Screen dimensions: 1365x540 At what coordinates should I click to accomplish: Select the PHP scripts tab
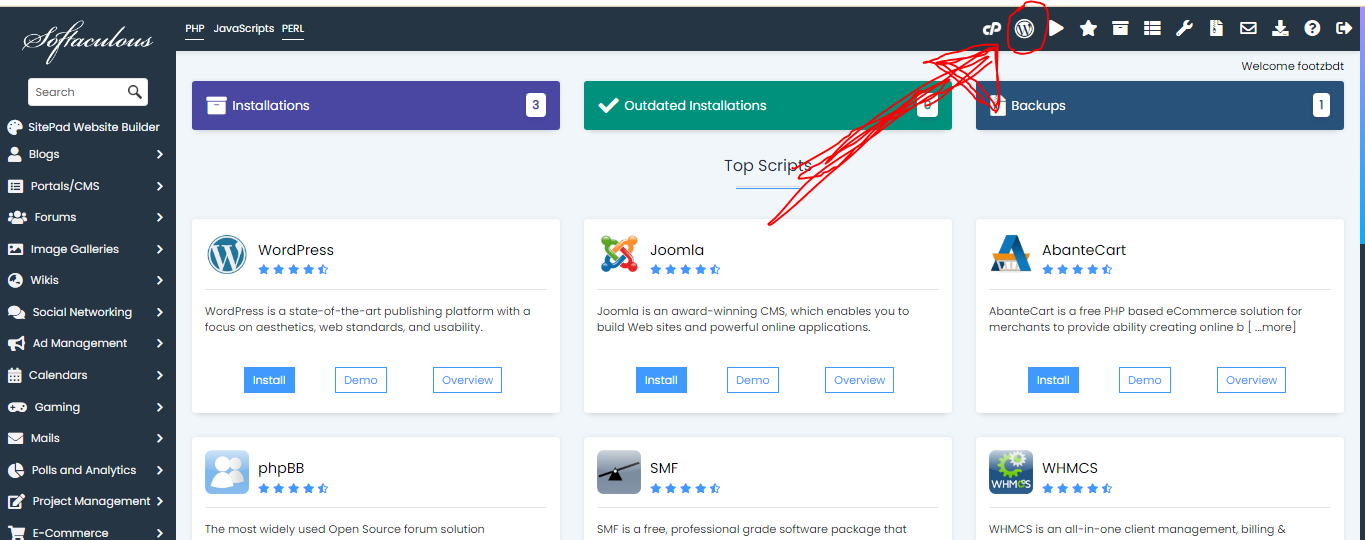[195, 28]
